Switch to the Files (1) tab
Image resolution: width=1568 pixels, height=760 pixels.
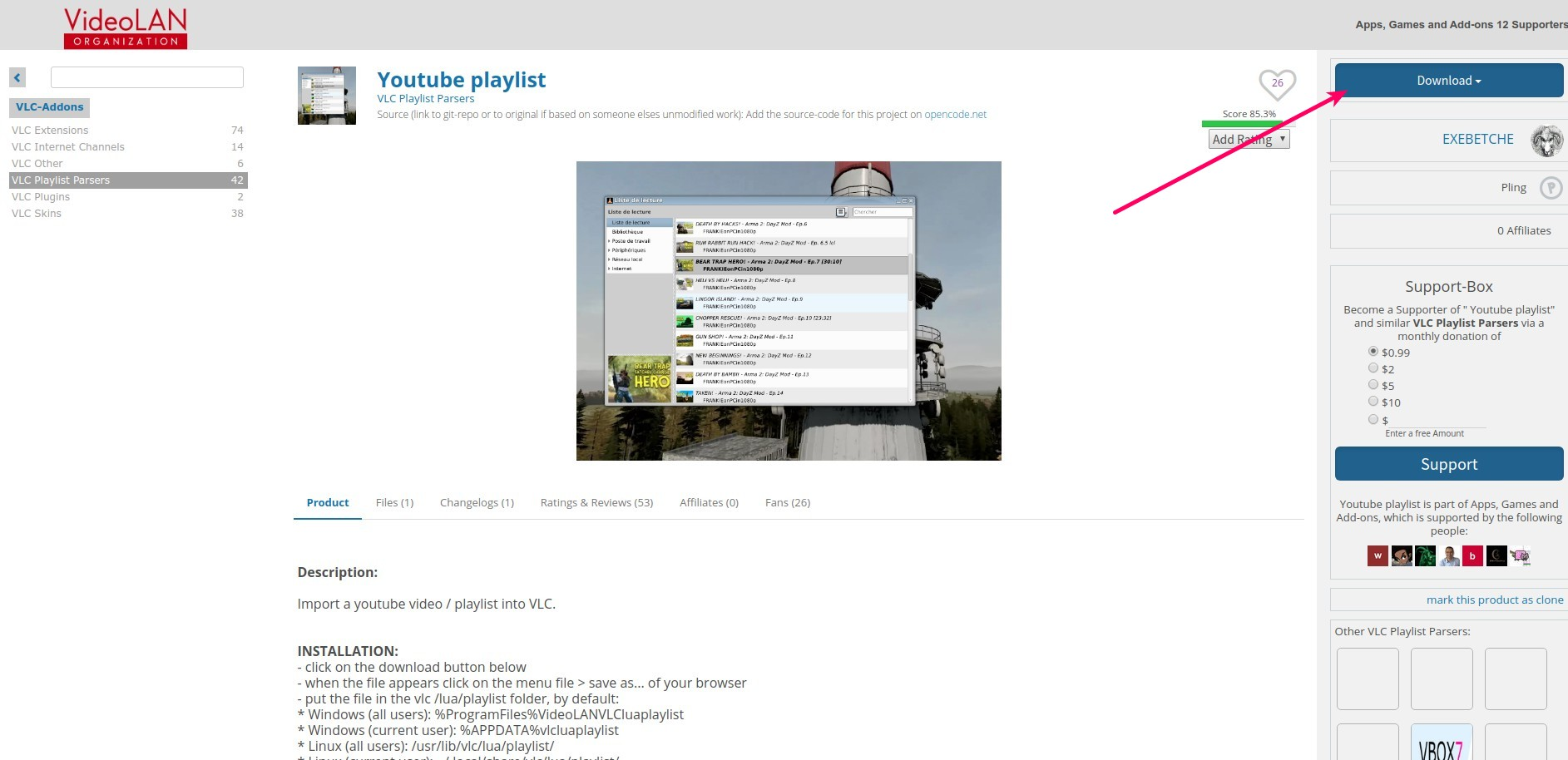click(x=394, y=502)
